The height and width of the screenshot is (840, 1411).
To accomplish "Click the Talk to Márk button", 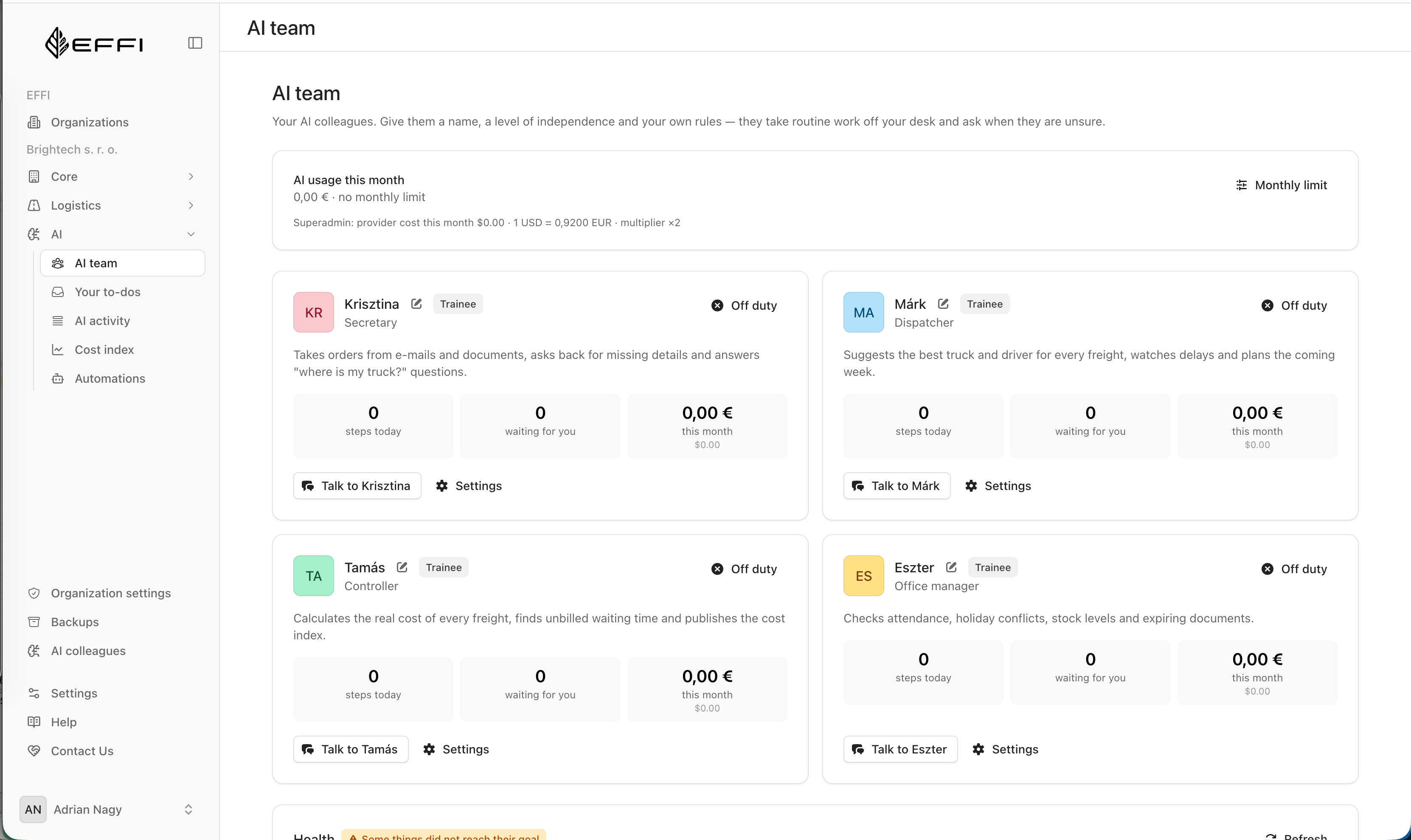I will [897, 486].
